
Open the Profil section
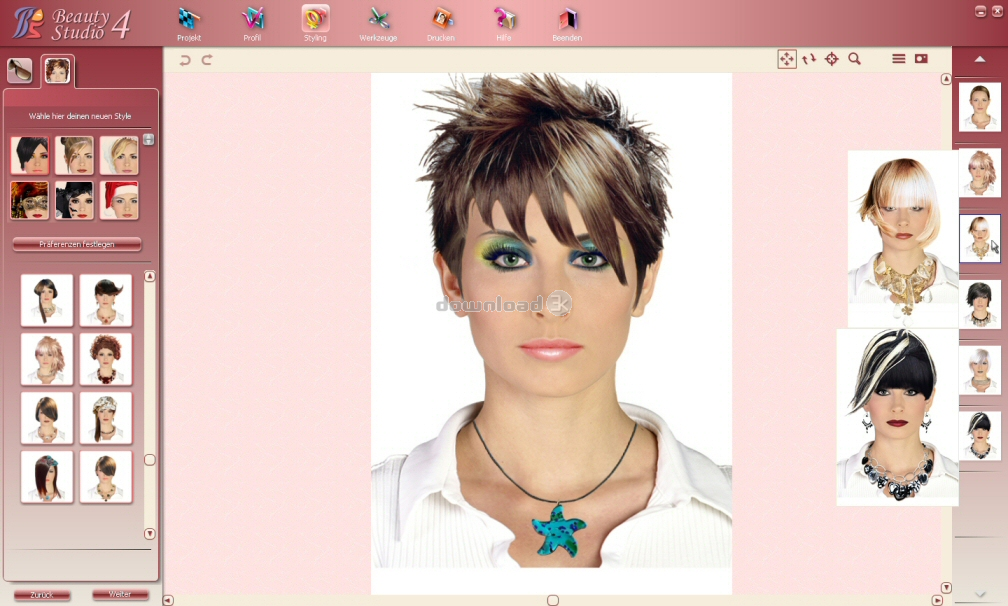(x=252, y=20)
